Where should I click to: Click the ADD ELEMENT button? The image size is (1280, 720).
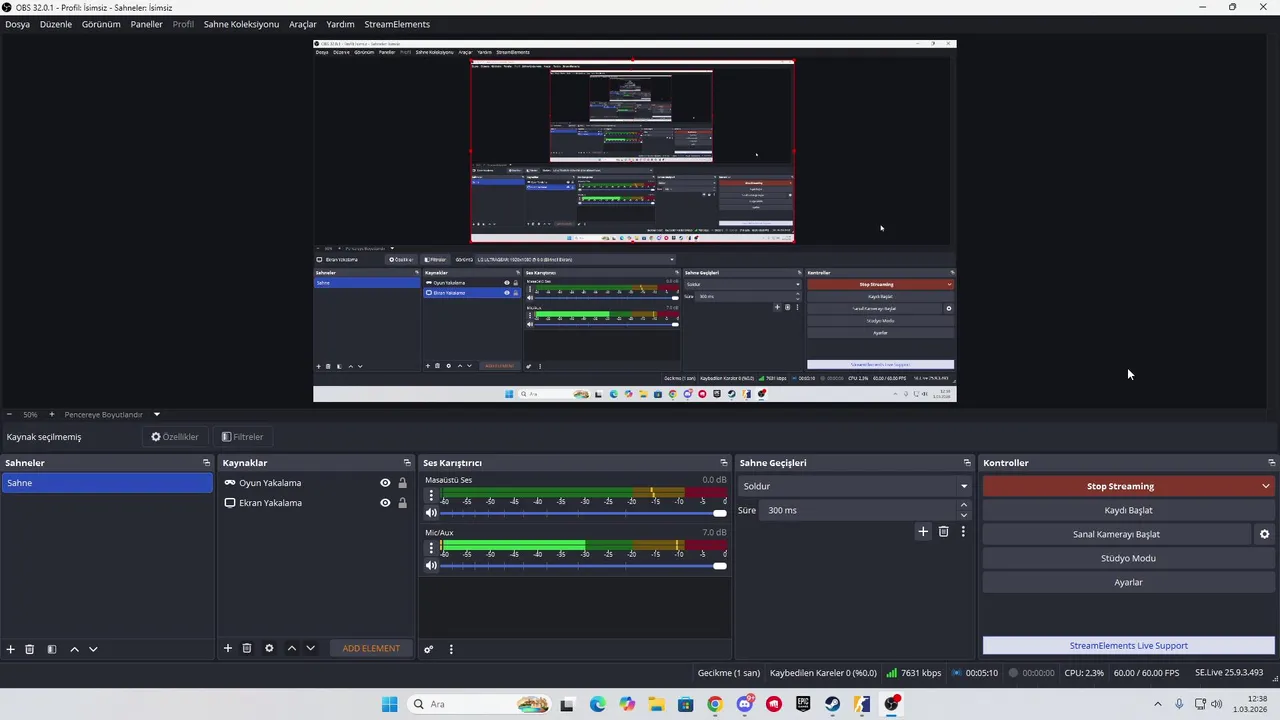click(371, 648)
